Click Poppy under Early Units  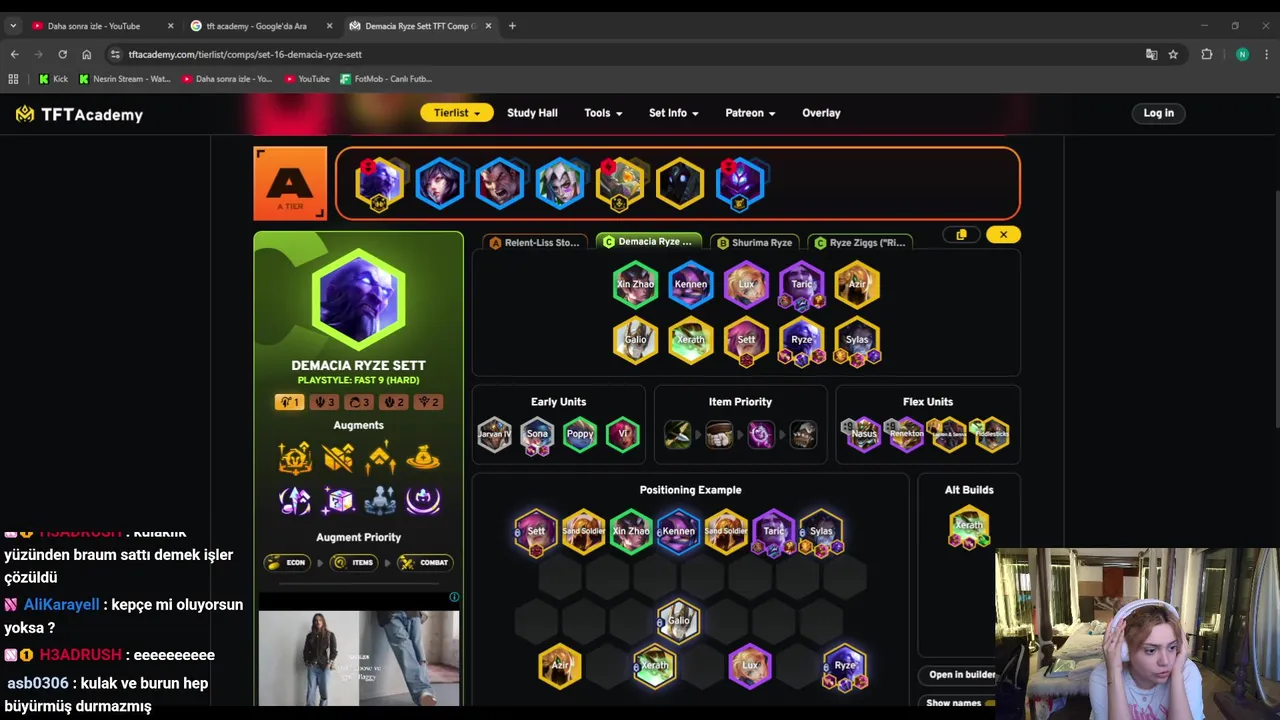point(580,434)
